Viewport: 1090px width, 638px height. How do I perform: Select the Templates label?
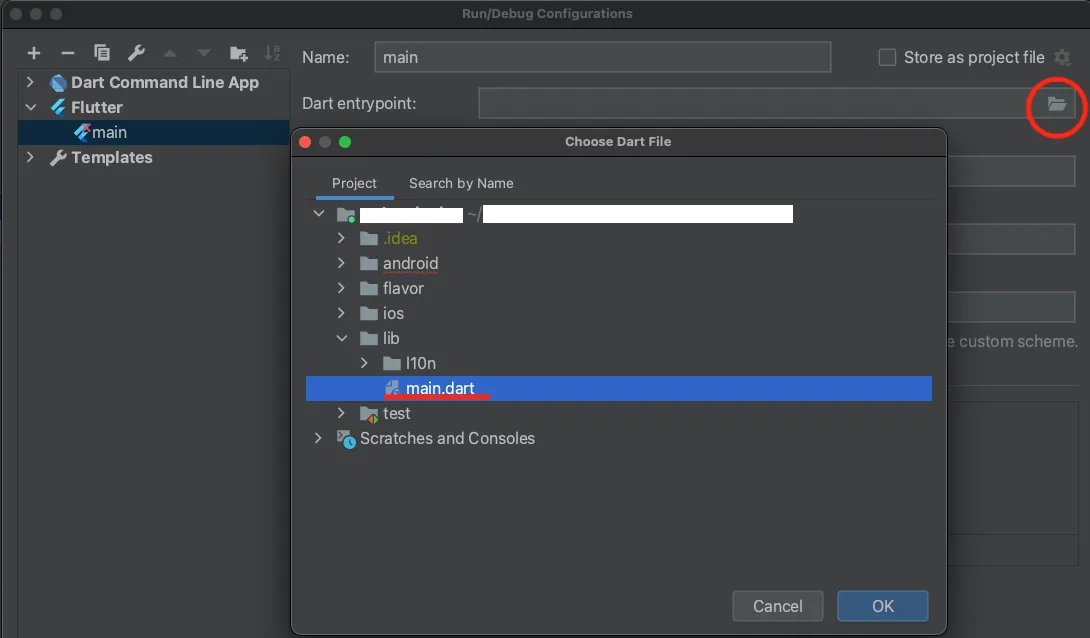(x=111, y=158)
